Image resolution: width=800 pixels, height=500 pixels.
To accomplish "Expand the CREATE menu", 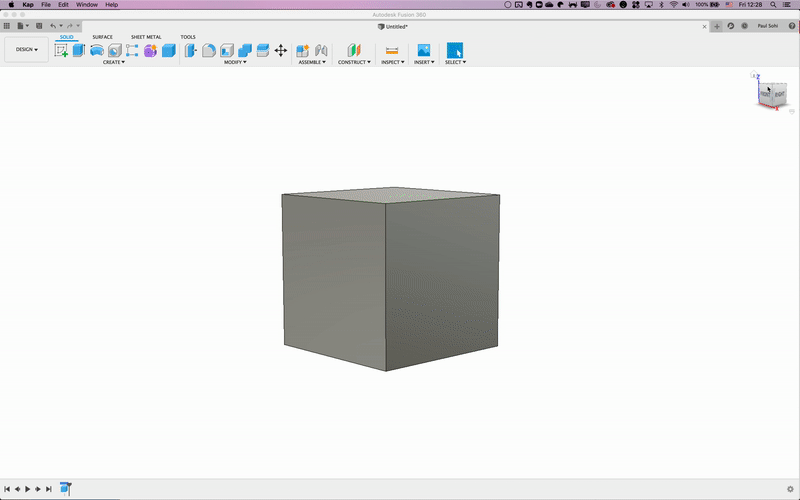I will pyautogui.click(x=114, y=62).
